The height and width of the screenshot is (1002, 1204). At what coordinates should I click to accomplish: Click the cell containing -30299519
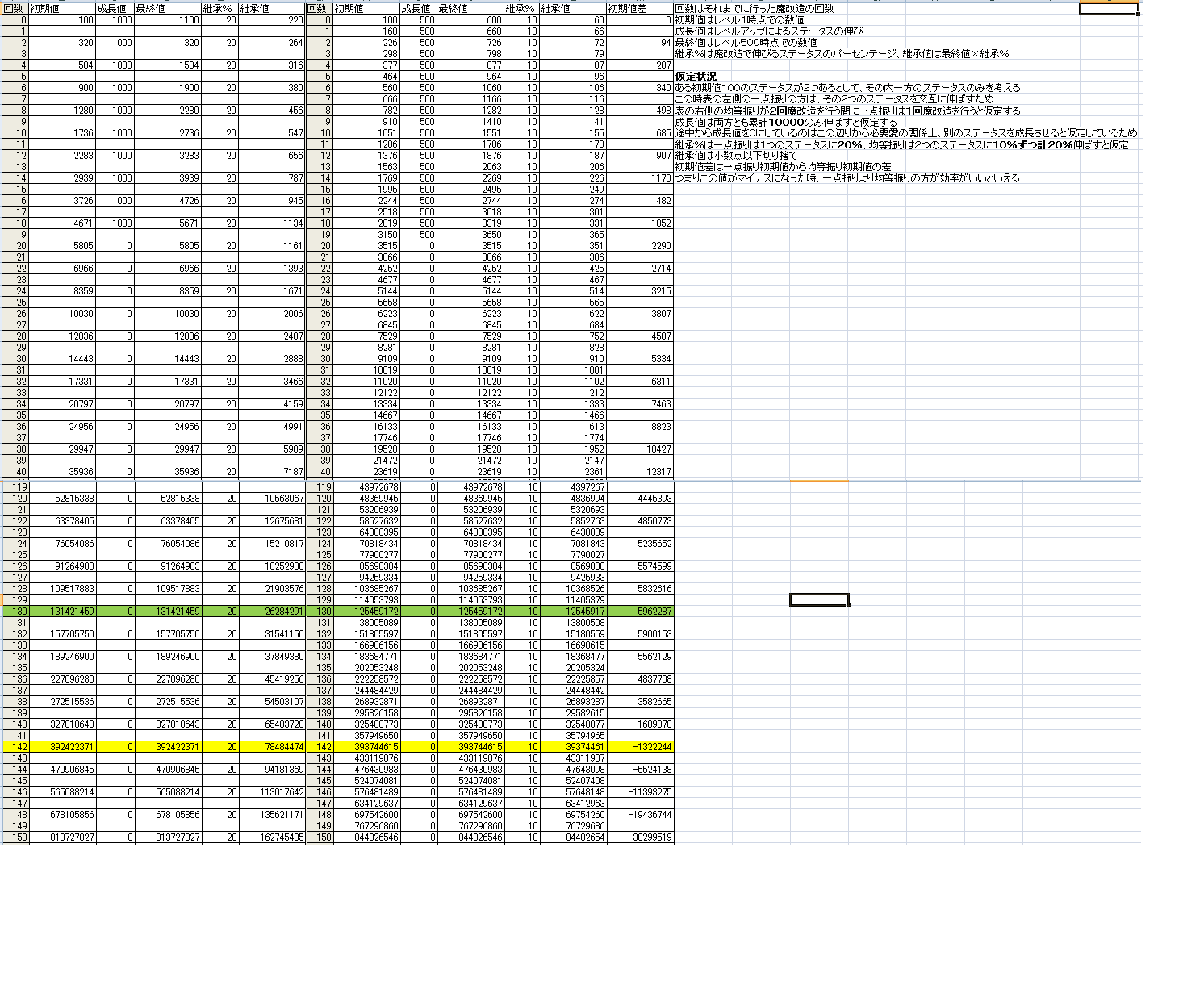click(639, 837)
